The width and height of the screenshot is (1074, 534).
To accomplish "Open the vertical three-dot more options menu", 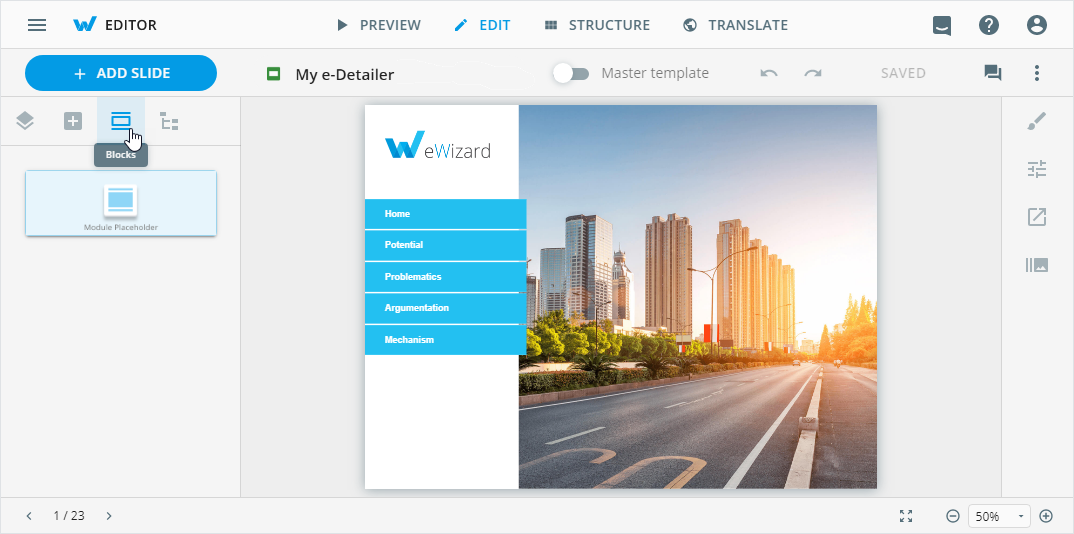I will click(x=1037, y=73).
